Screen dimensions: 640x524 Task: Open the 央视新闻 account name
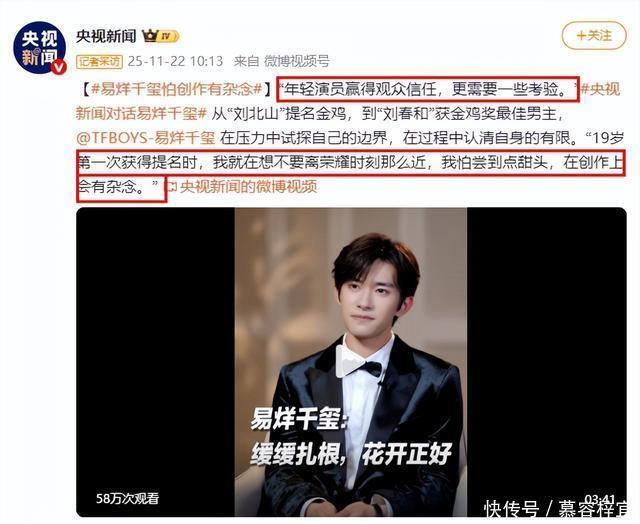[x=106, y=36]
